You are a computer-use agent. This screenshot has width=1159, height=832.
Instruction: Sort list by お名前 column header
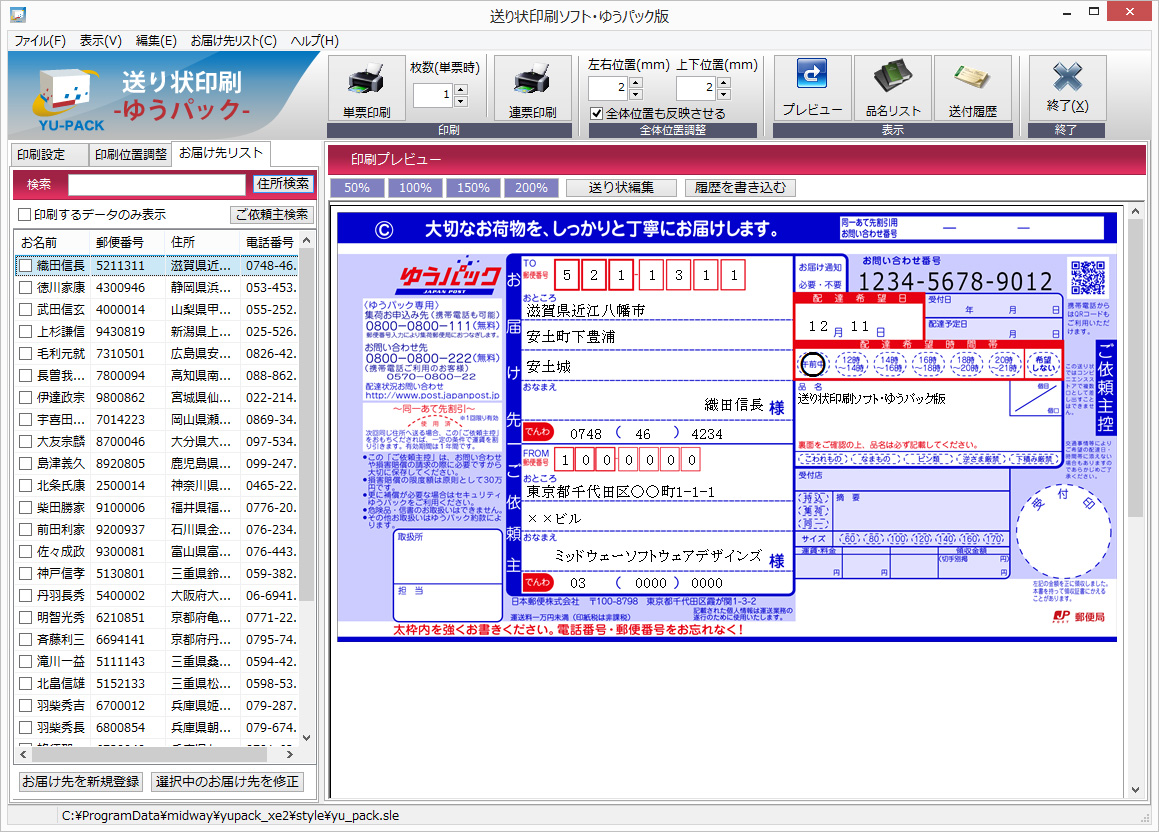52,242
